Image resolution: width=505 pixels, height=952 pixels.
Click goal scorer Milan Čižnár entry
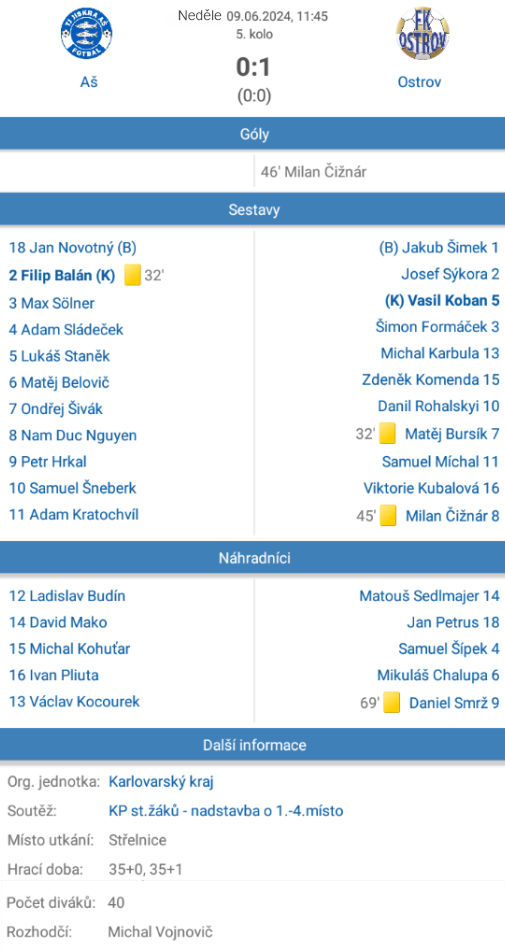pos(314,172)
